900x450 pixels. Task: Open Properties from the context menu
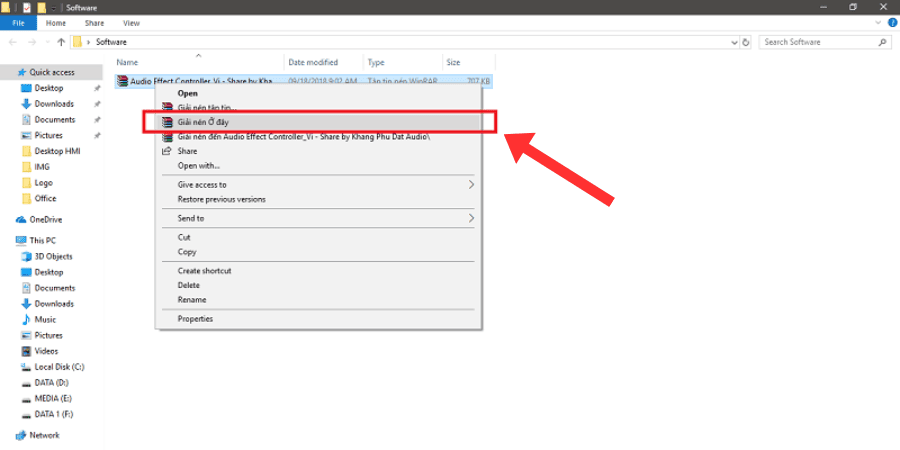[319, 319]
